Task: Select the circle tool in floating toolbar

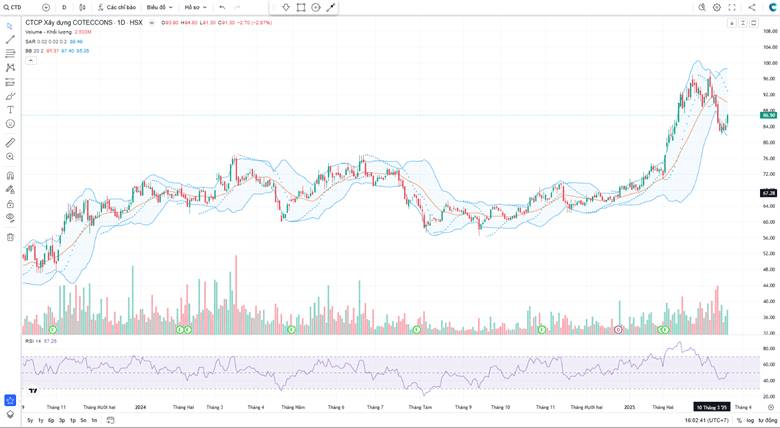Action: 315,7
